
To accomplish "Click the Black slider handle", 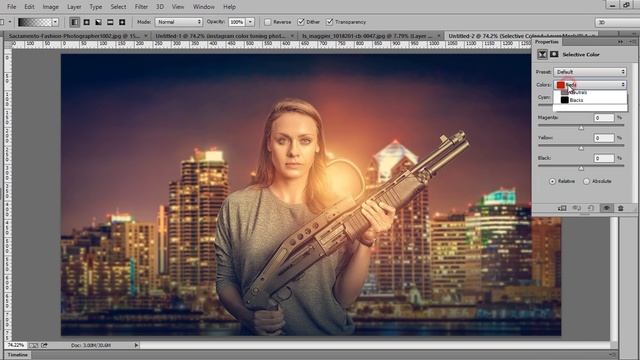I will (581, 168).
